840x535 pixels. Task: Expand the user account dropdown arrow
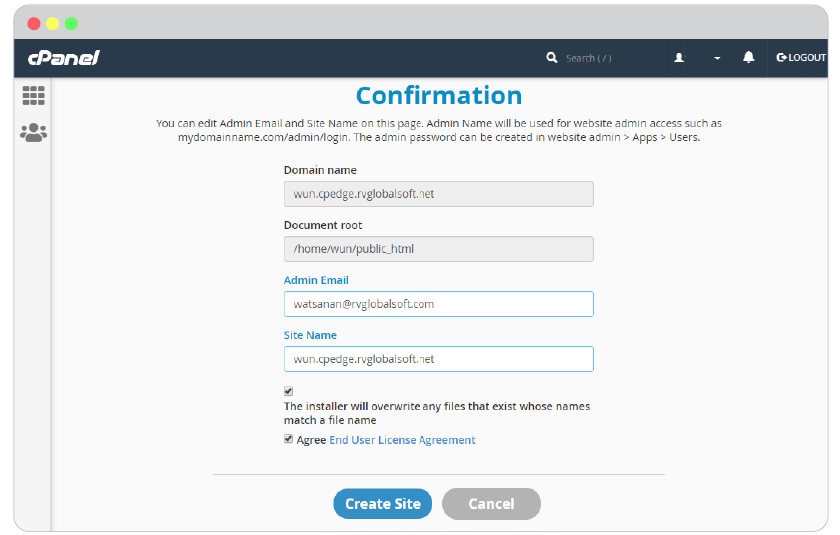[x=717, y=58]
